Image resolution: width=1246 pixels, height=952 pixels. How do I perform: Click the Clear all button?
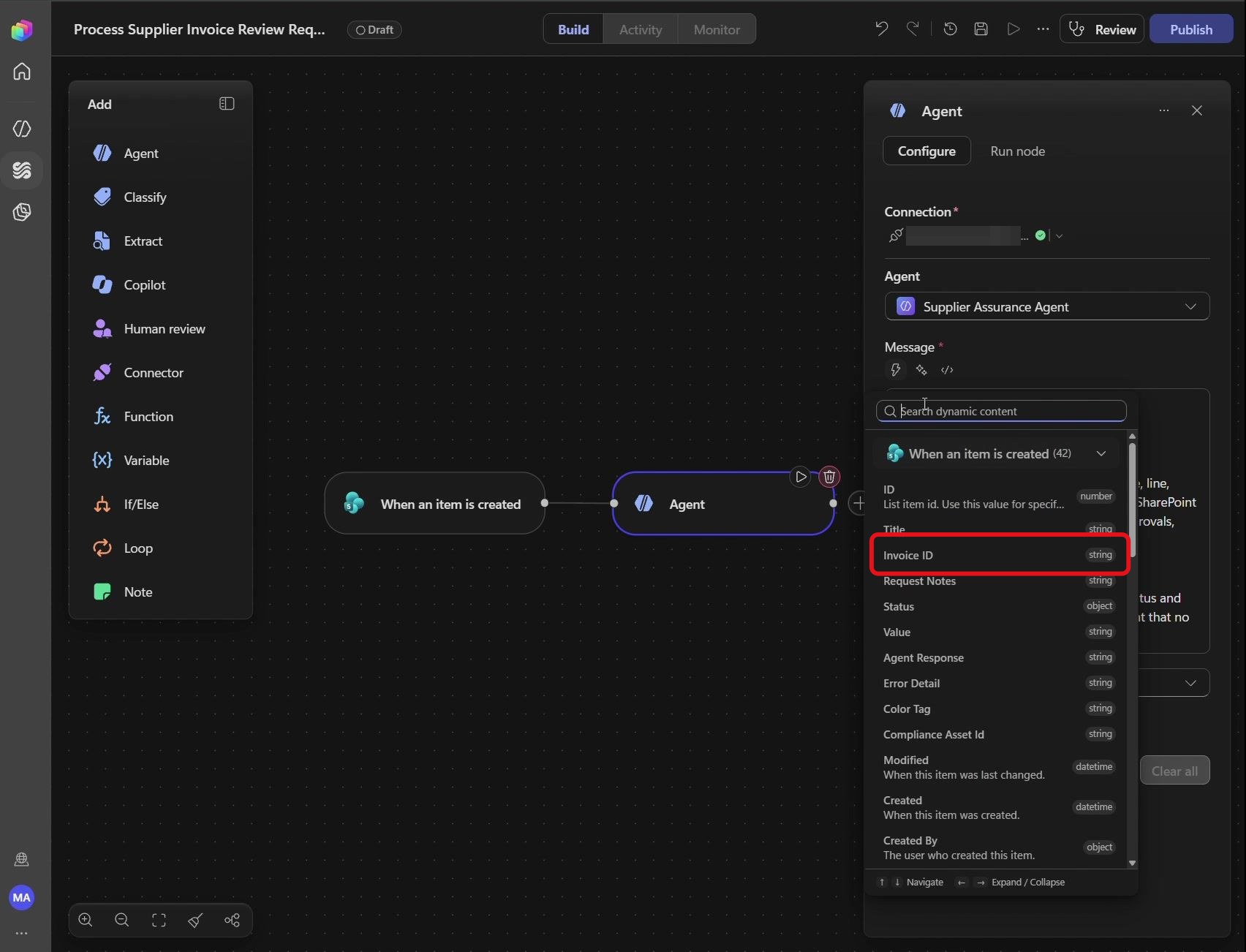point(1174,771)
